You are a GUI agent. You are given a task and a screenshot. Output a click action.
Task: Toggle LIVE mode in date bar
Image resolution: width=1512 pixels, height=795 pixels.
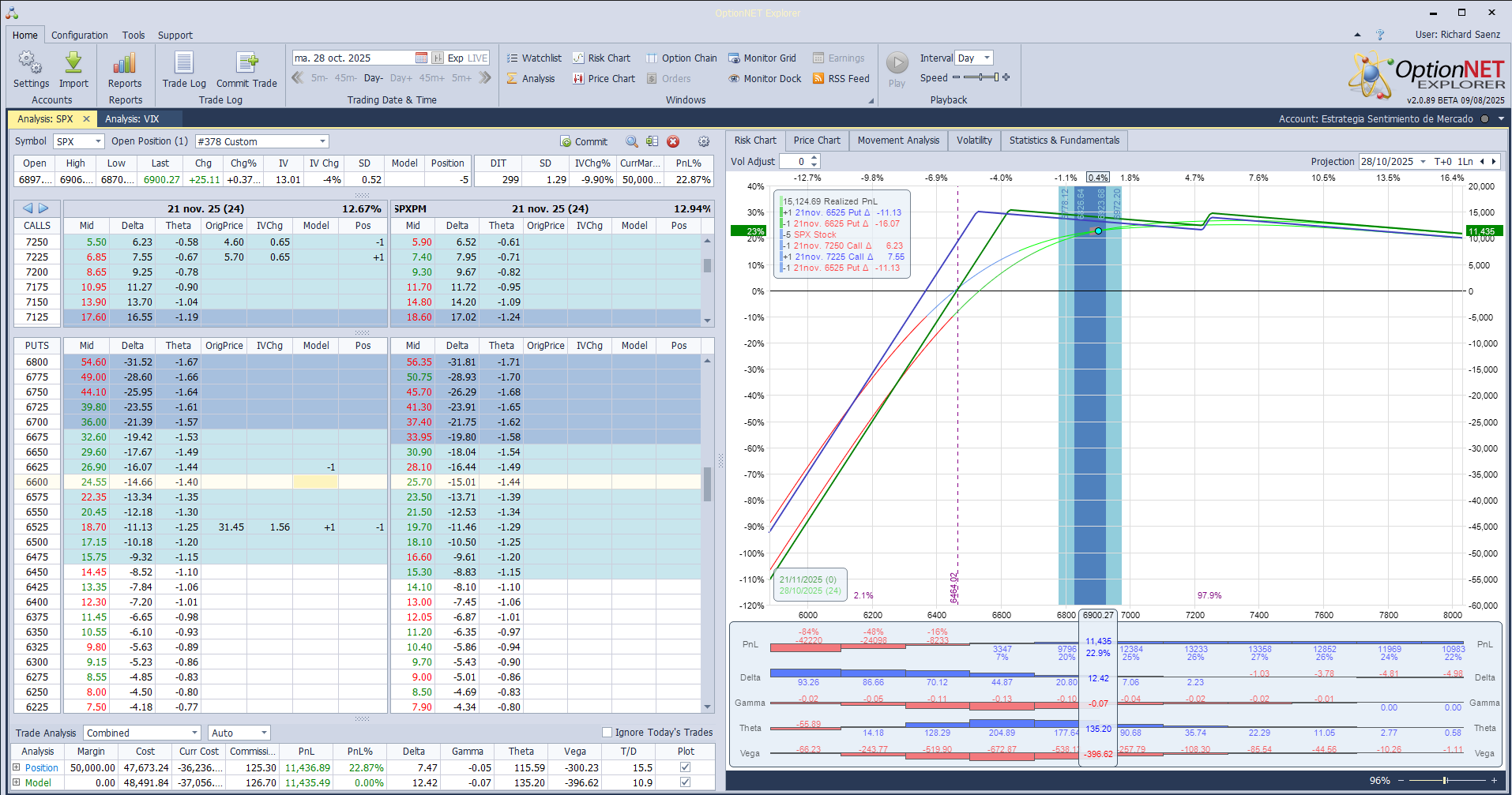pyautogui.click(x=478, y=58)
